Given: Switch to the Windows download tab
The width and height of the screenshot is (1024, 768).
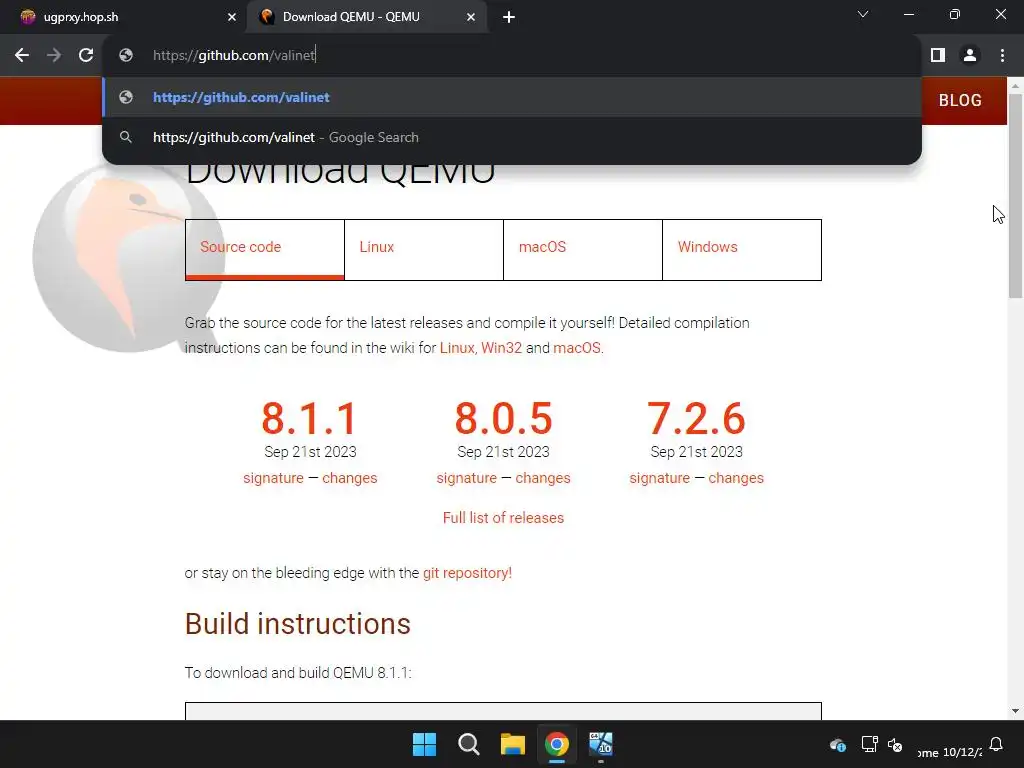Looking at the screenshot, I should [x=742, y=249].
